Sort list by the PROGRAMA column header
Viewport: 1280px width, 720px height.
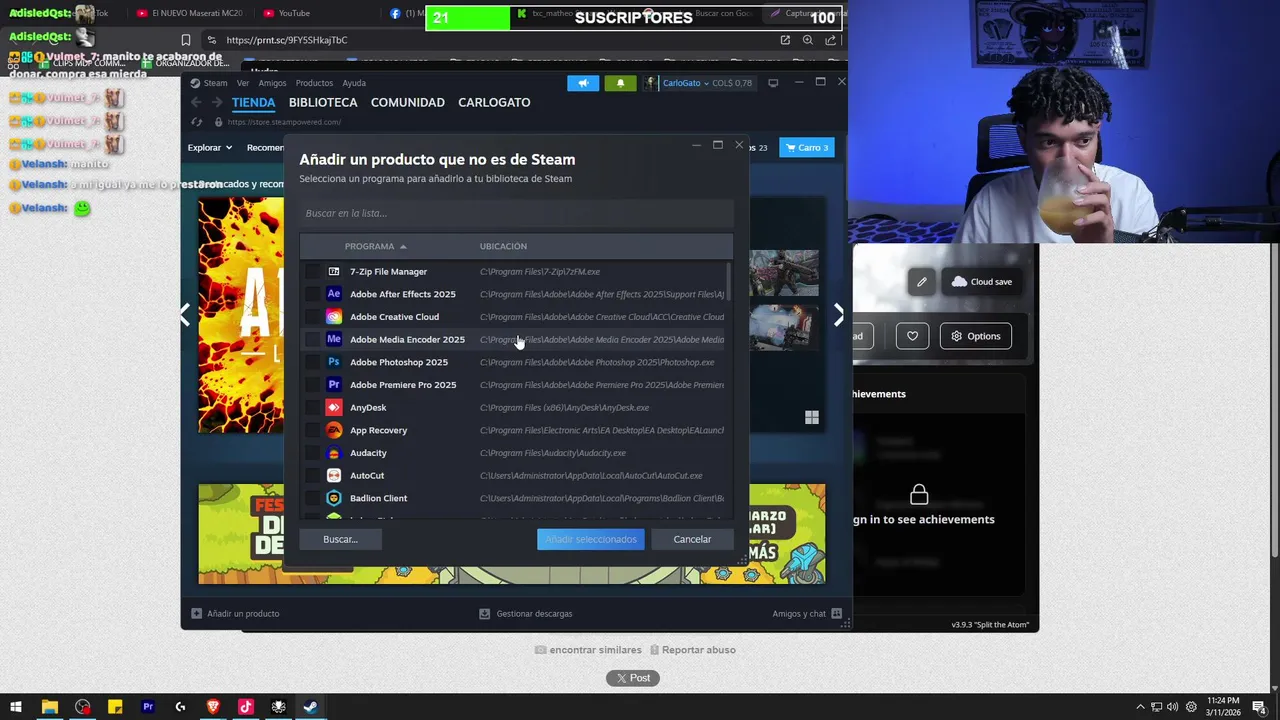pyautogui.click(x=375, y=246)
